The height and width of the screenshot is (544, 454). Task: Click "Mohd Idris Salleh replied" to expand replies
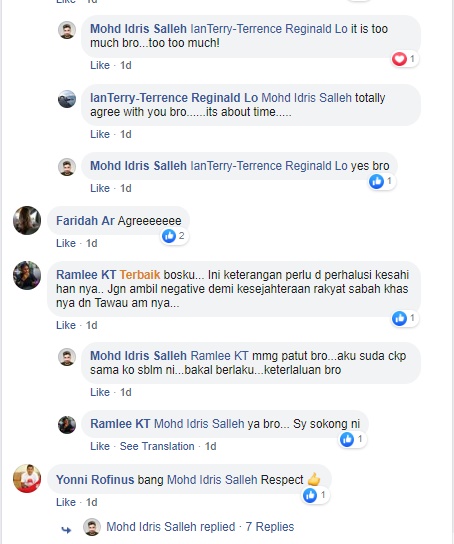click(x=171, y=527)
